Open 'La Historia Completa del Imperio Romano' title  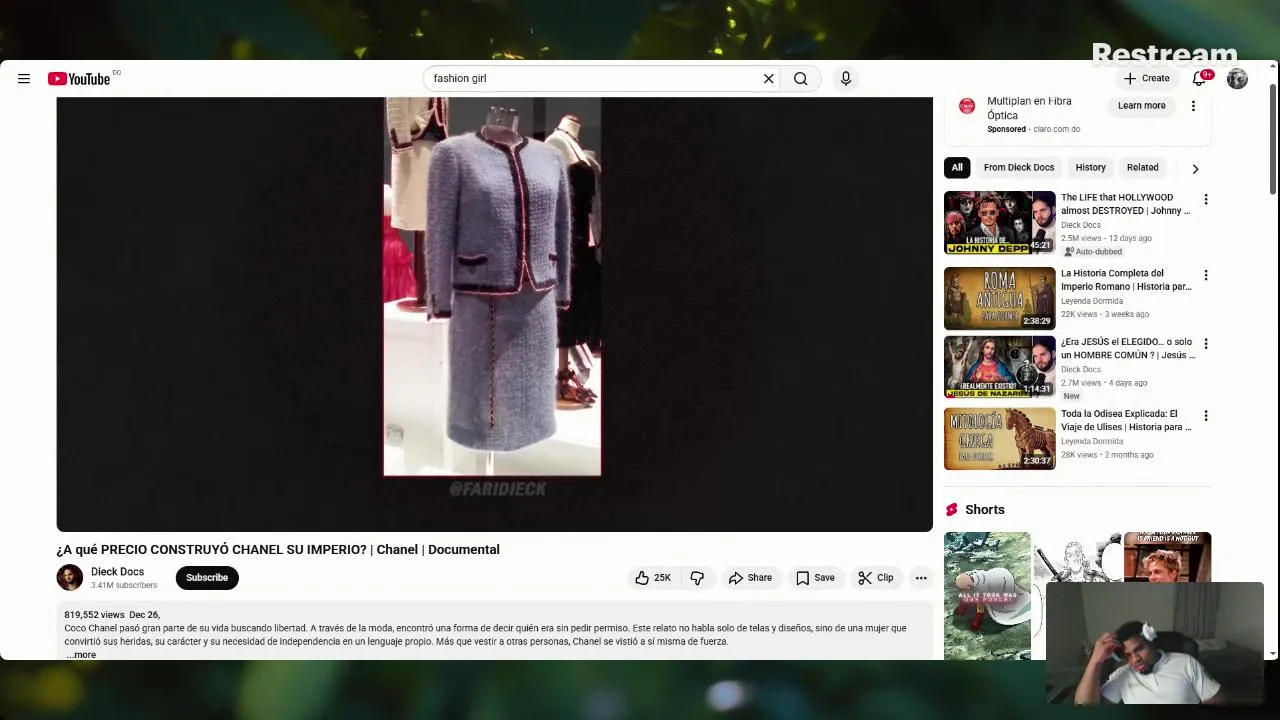tap(1126, 280)
